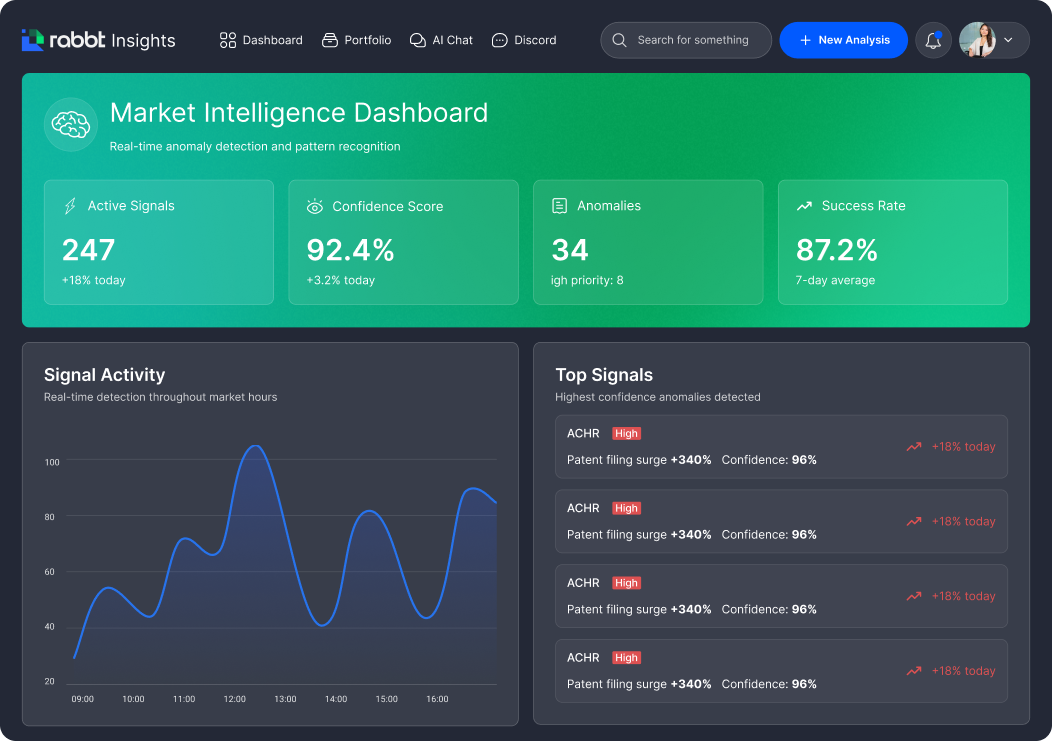
Task: Click the Anomalies document icon
Action: point(560,206)
